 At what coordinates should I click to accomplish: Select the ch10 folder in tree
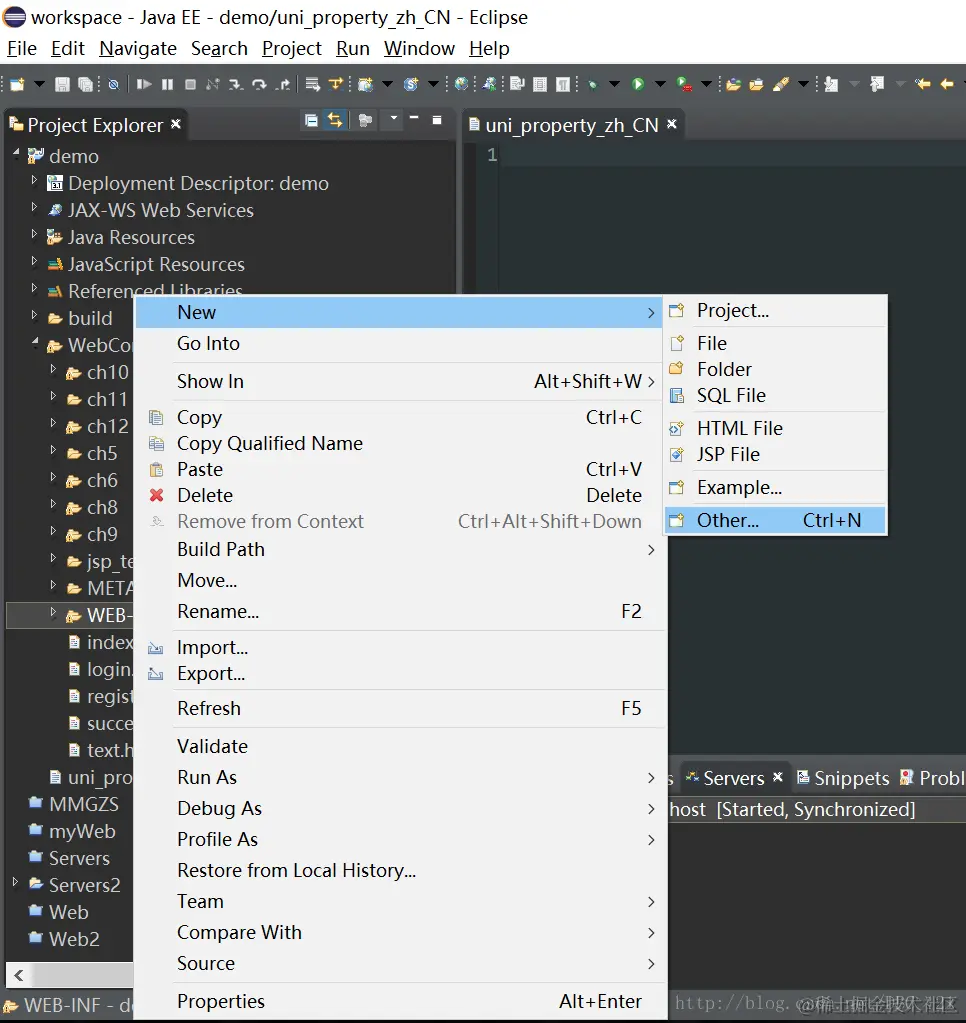coord(108,373)
